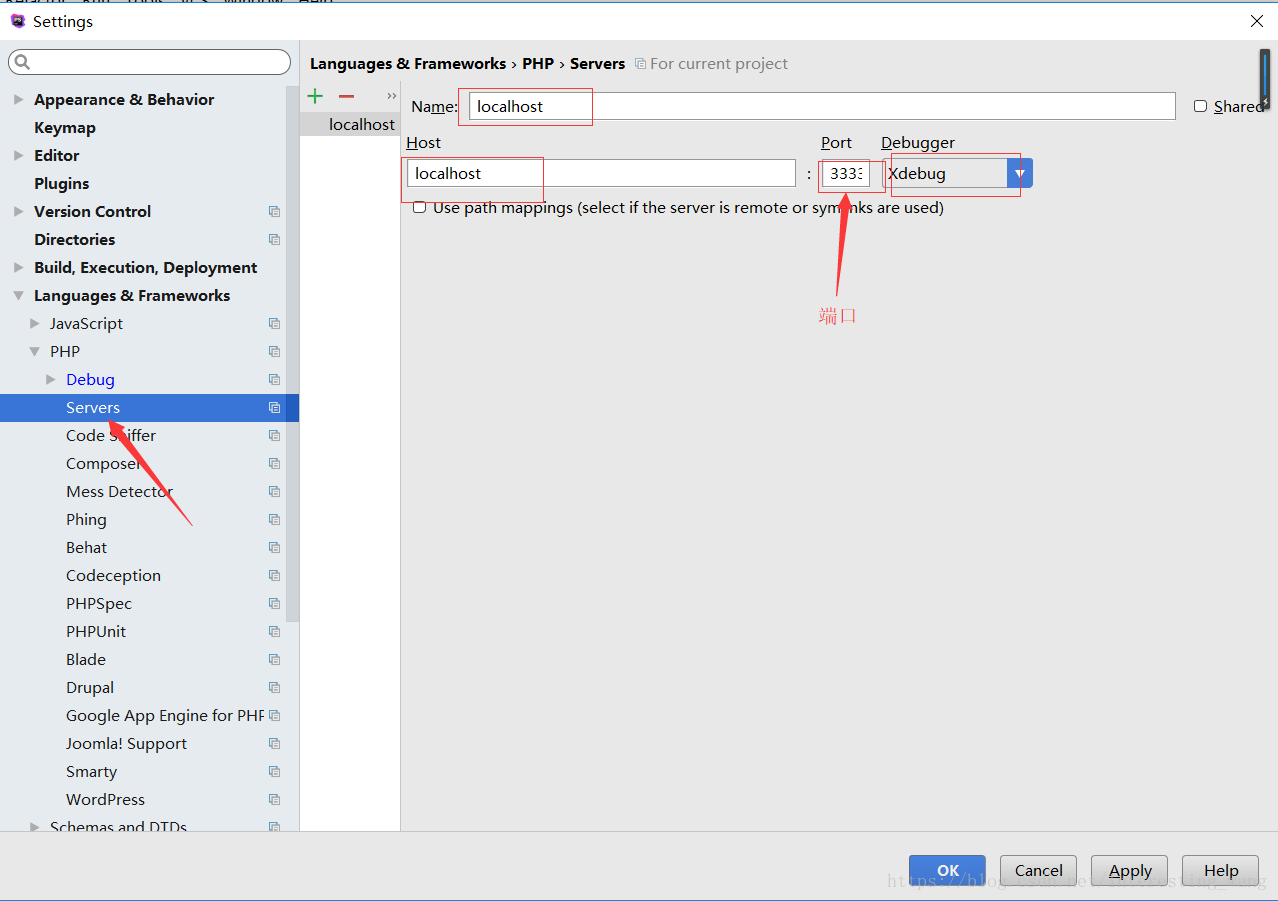The height and width of the screenshot is (901, 1278).
Task: Remove selected server with the minus icon
Action: point(346,96)
